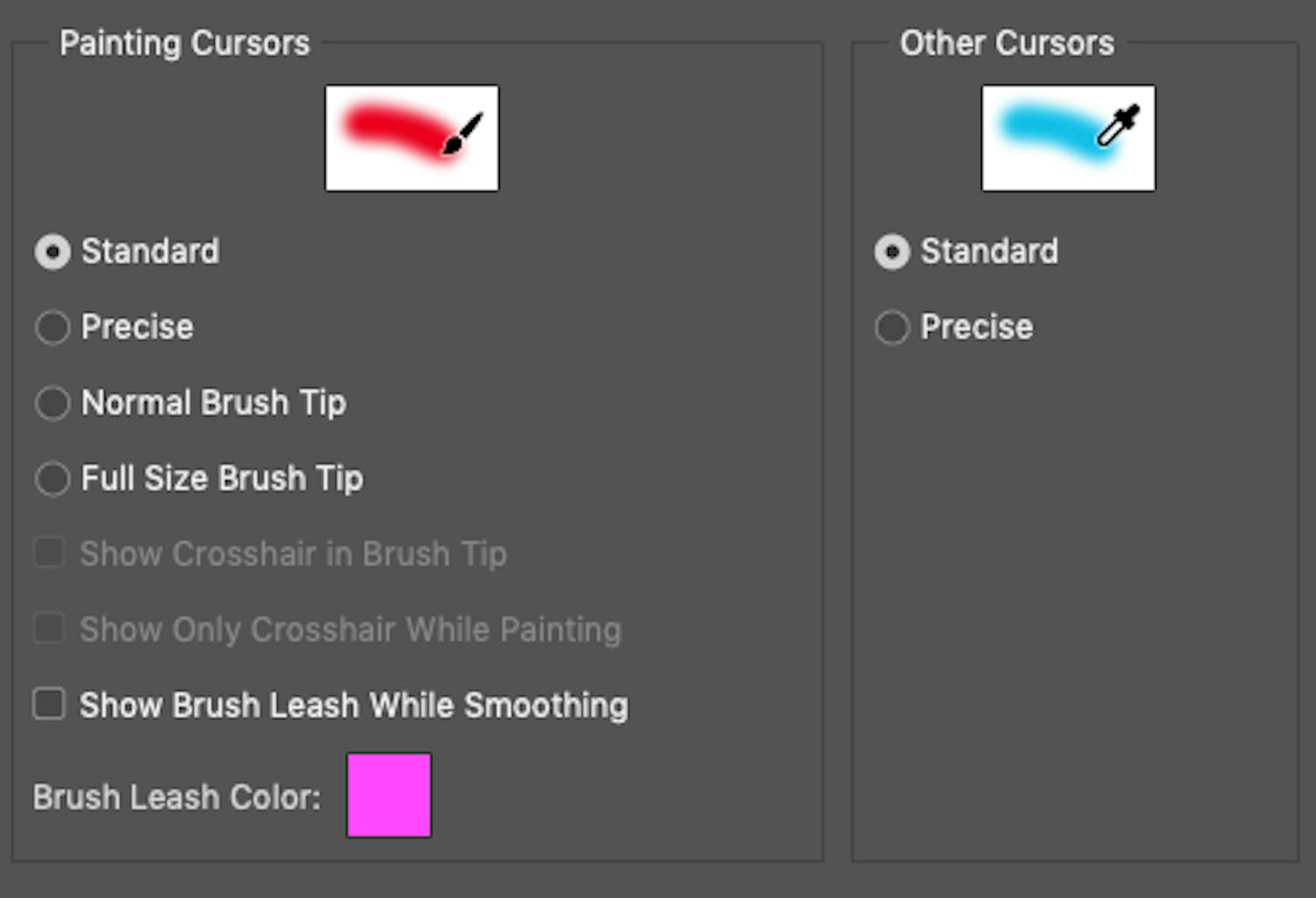The height and width of the screenshot is (898, 1316).
Task: Click the blue eyedropper cursor preview
Action: click(1067, 138)
